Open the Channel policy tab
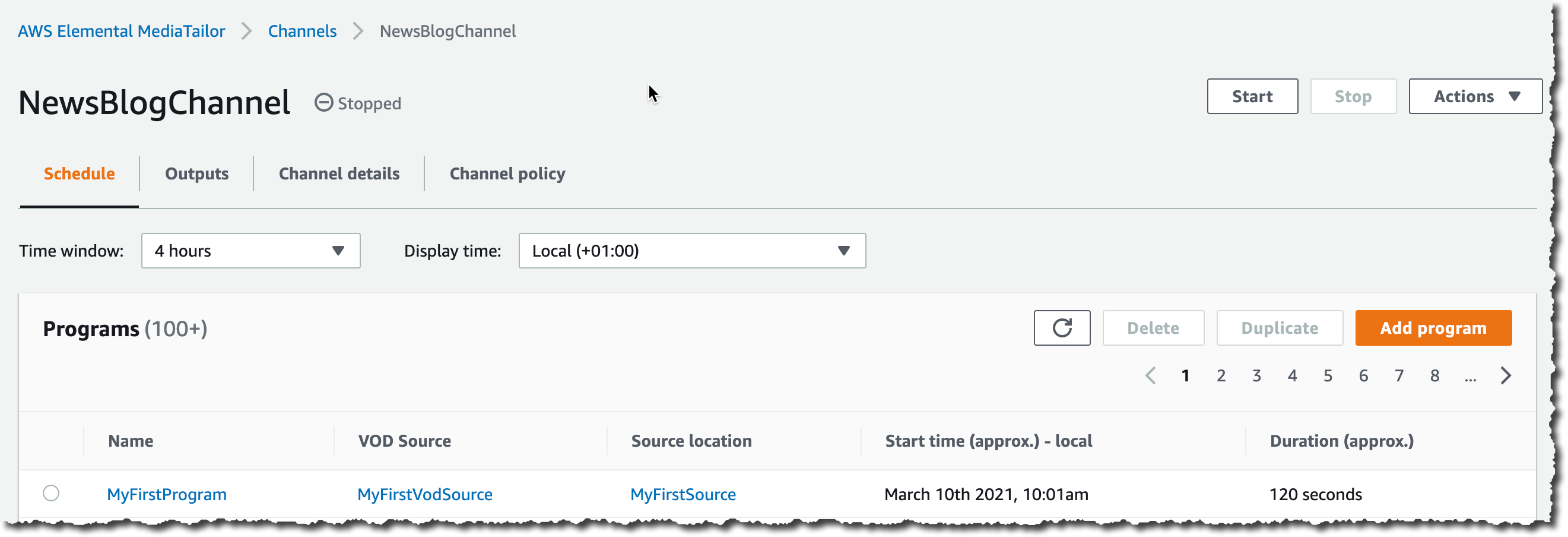 pyautogui.click(x=507, y=173)
